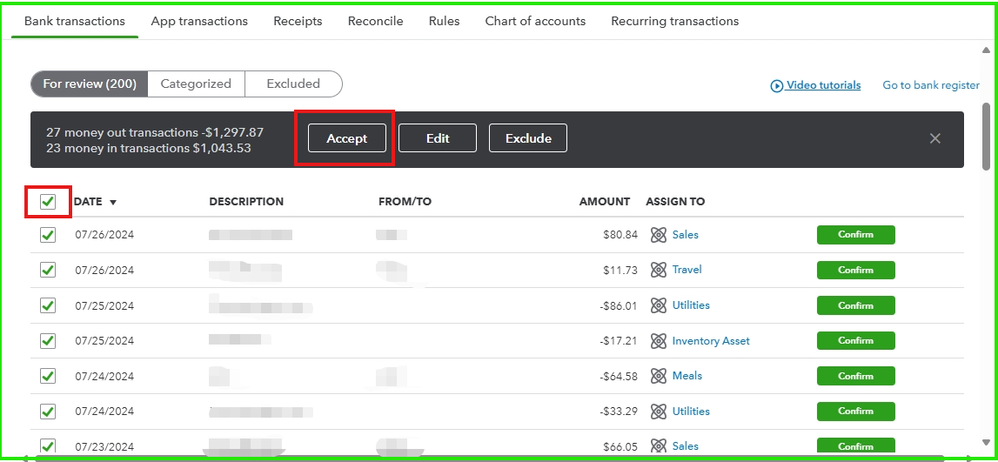Click the Edit batch button
The height and width of the screenshot is (462, 998).
[437, 138]
